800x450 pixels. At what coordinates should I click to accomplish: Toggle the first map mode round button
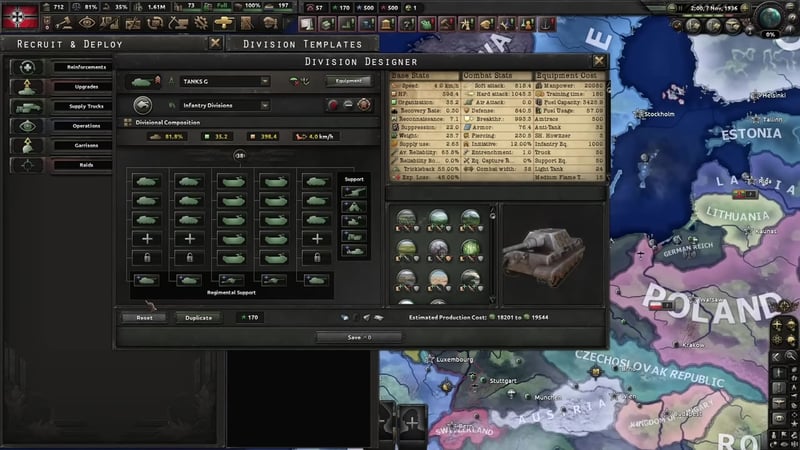click(x=694, y=25)
